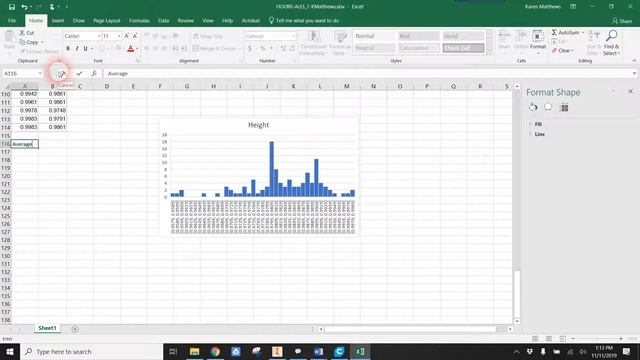Viewport: 640px width, 360px height.
Task: Click the Copy icon in Clipboard group
Action: (x=22, y=42)
